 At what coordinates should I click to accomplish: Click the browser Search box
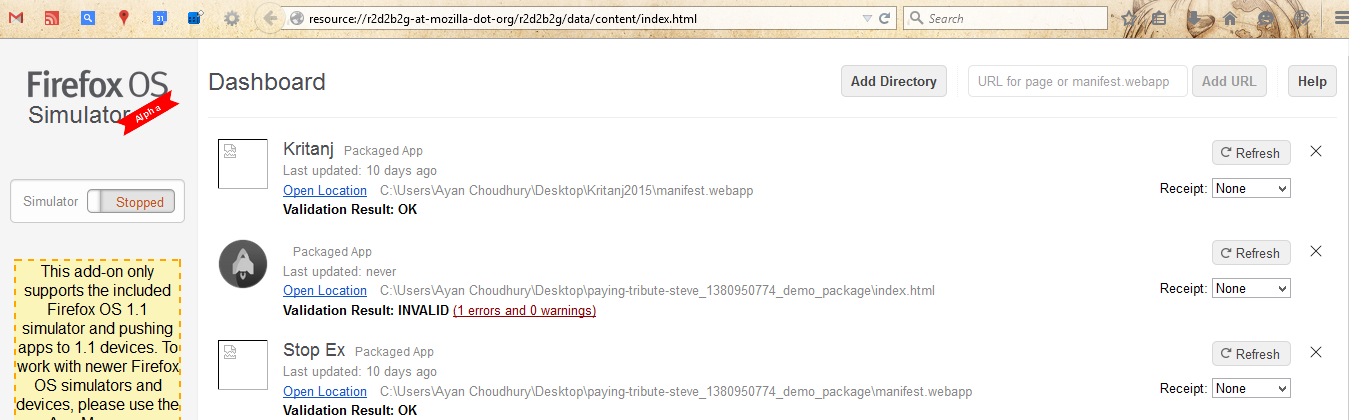pos(1005,18)
